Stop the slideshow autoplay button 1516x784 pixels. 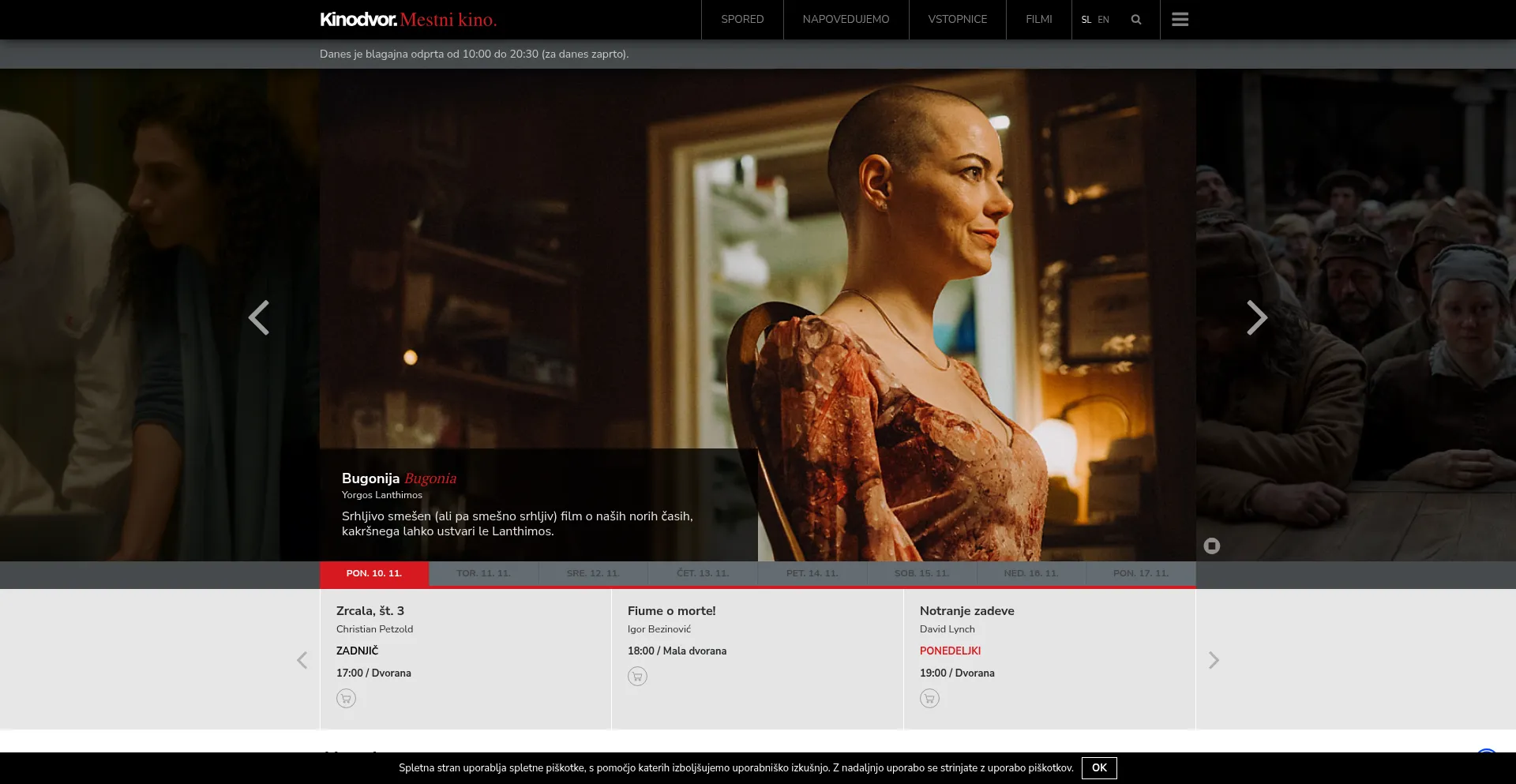[1211, 546]
